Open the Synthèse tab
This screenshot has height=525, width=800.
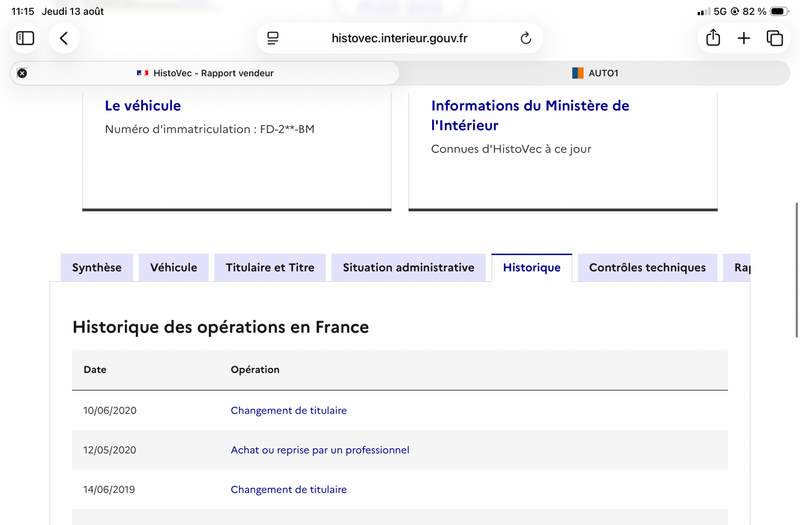97,267
